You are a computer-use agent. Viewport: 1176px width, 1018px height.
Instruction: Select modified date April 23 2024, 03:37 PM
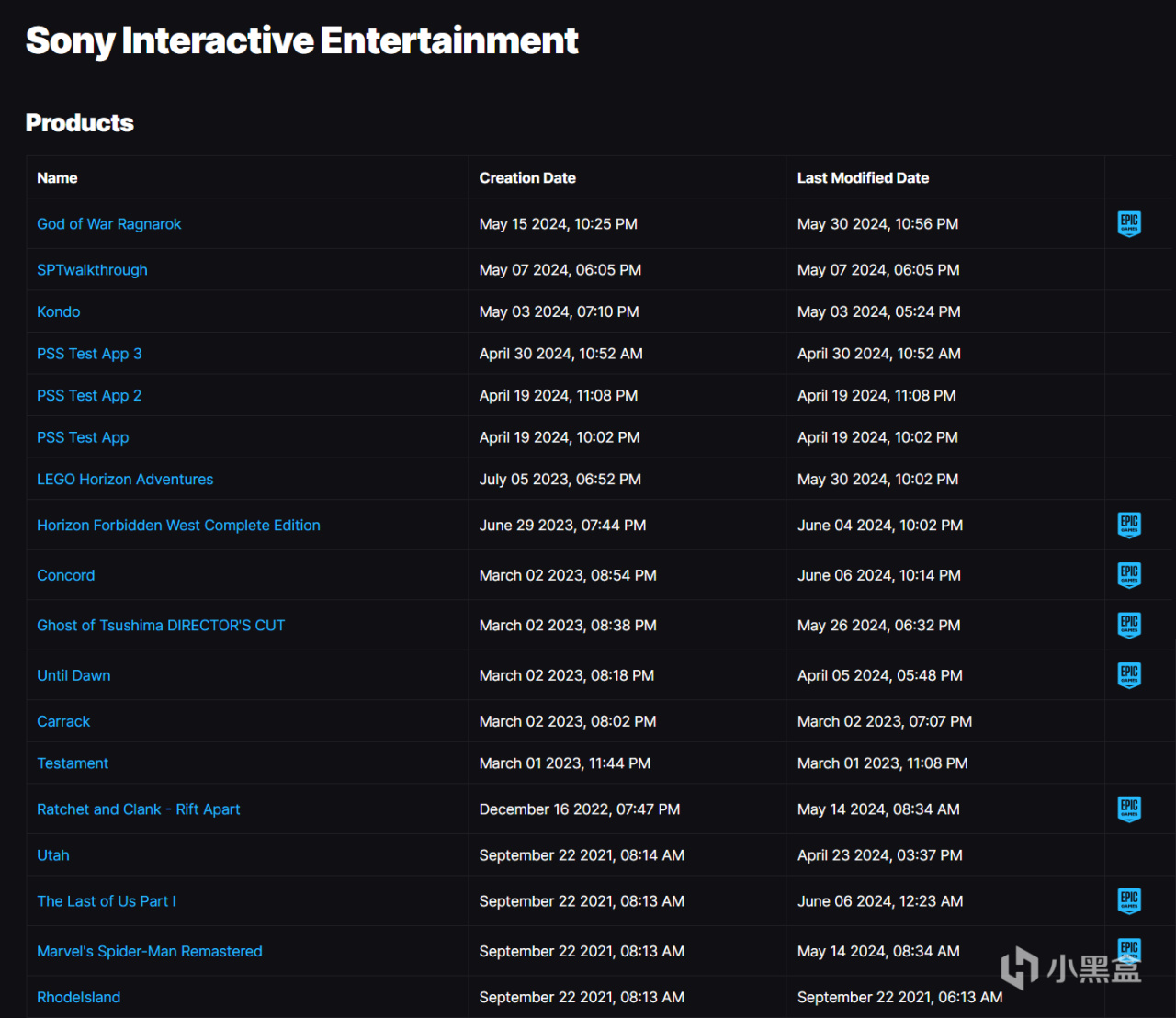pos(879,855)
